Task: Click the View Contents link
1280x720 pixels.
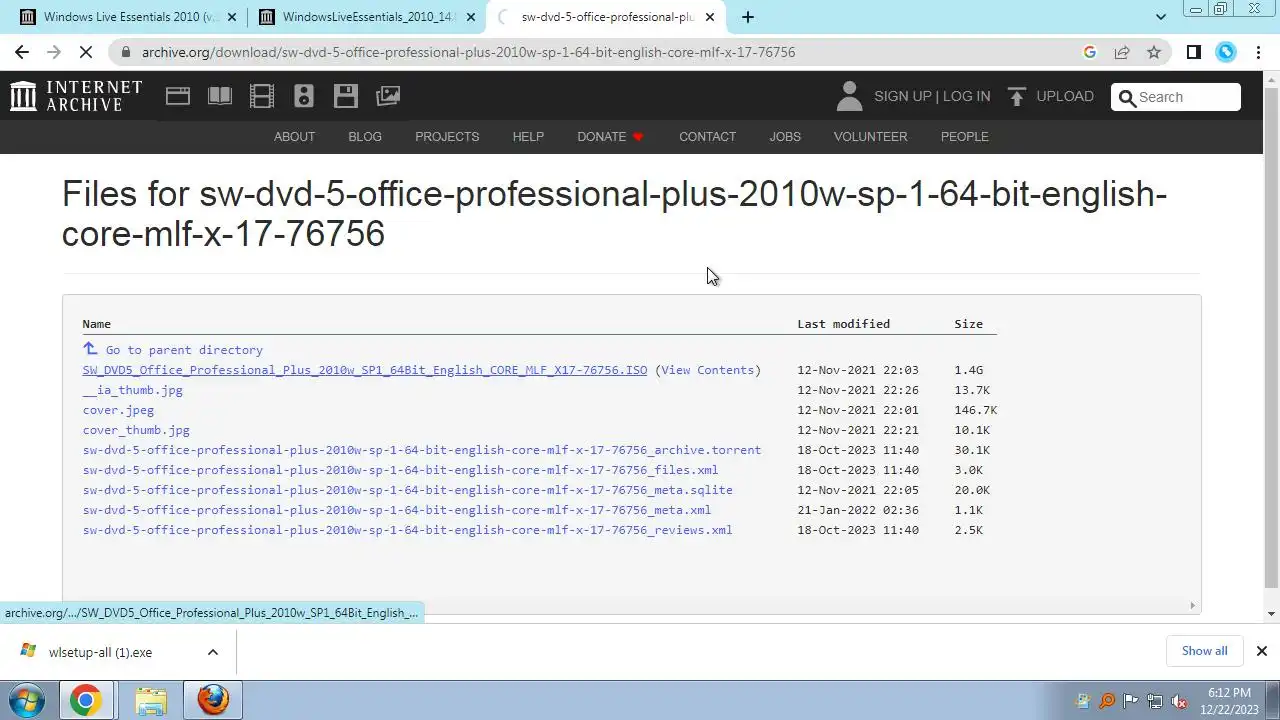Action: pyautogui.click(x=708, y=370)
